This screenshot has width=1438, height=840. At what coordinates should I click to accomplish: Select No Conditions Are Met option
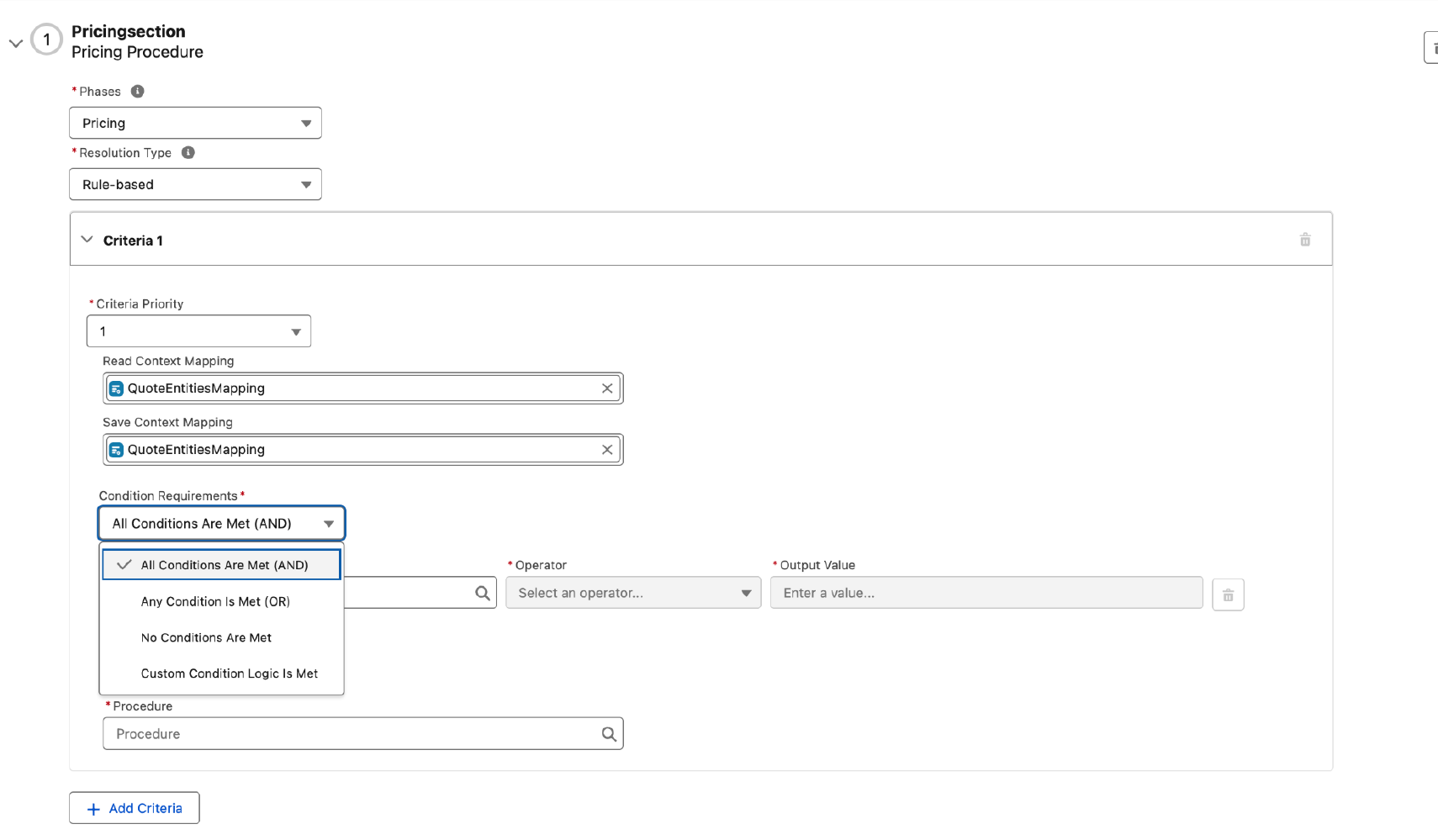206,638
